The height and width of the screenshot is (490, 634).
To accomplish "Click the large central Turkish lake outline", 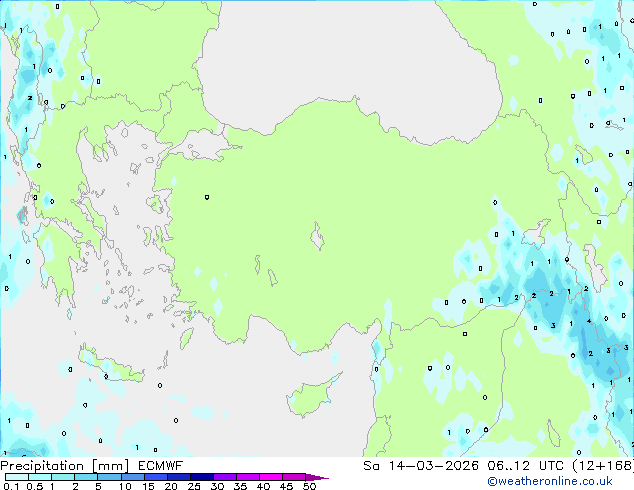I will click(318, 237).
